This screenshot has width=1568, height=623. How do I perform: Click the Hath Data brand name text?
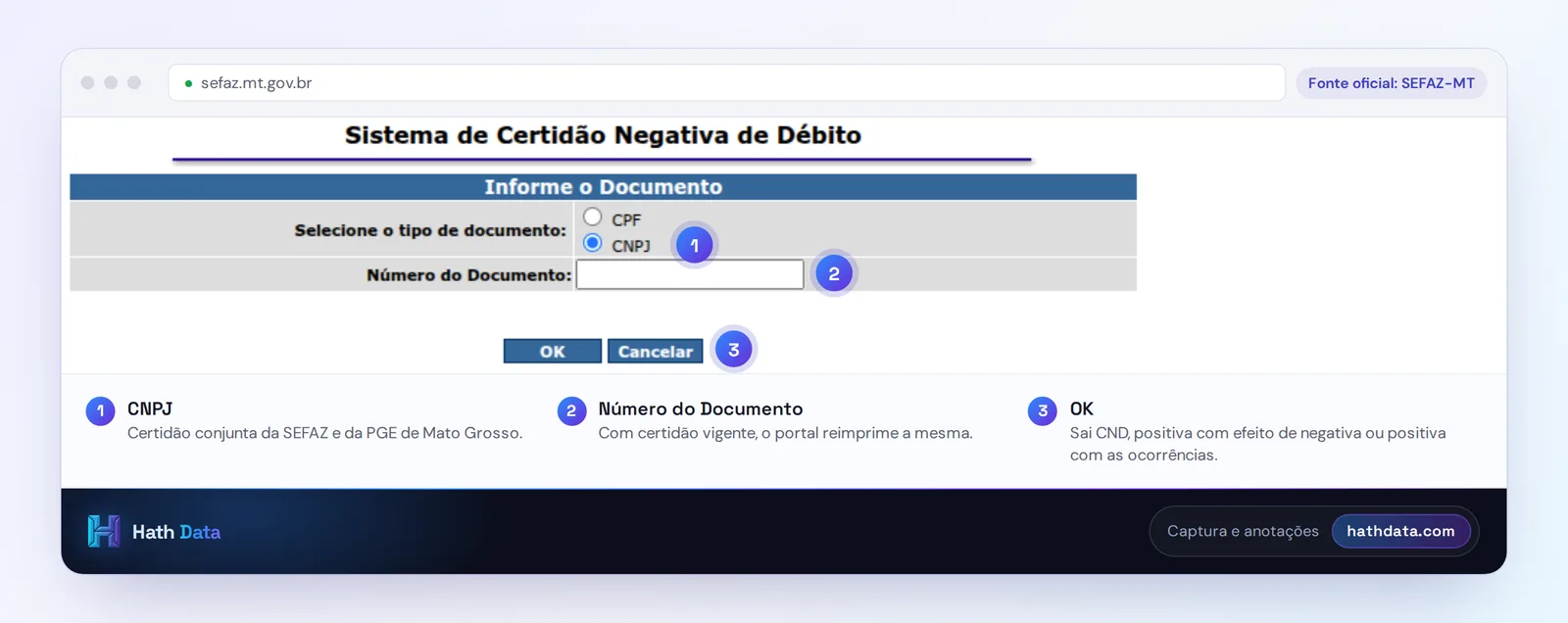pos(176,532)
